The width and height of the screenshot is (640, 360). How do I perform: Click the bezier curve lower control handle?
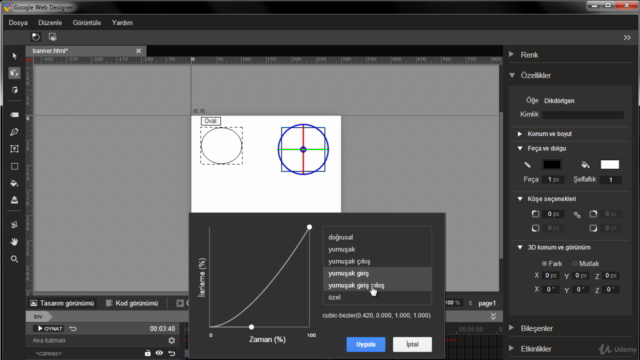(251, 327)
